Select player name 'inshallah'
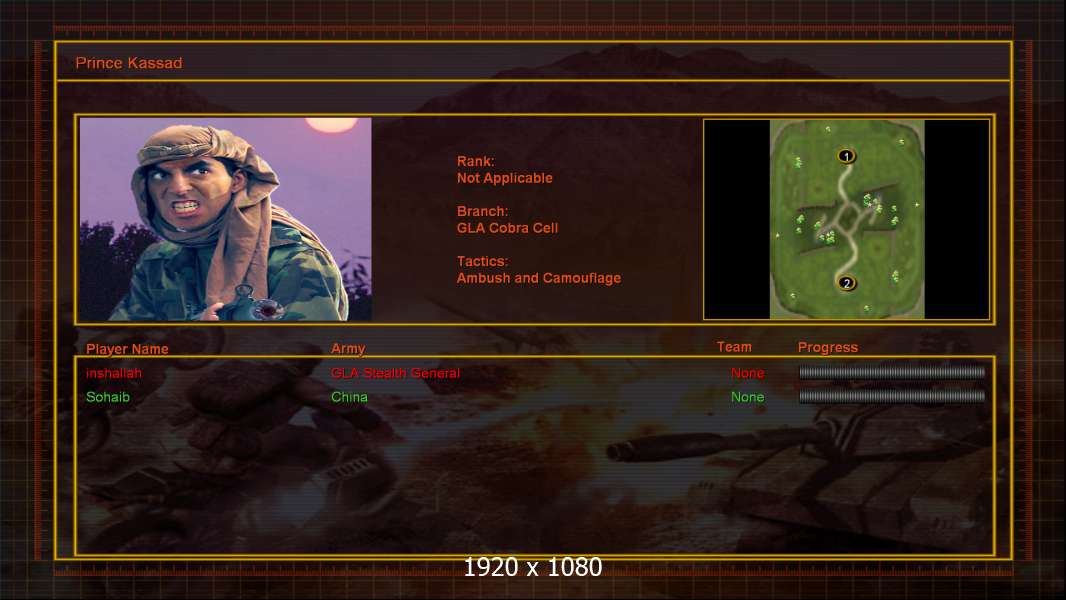Image resolution: width=1066 pixels, height=600 pixels. (114, 373)
